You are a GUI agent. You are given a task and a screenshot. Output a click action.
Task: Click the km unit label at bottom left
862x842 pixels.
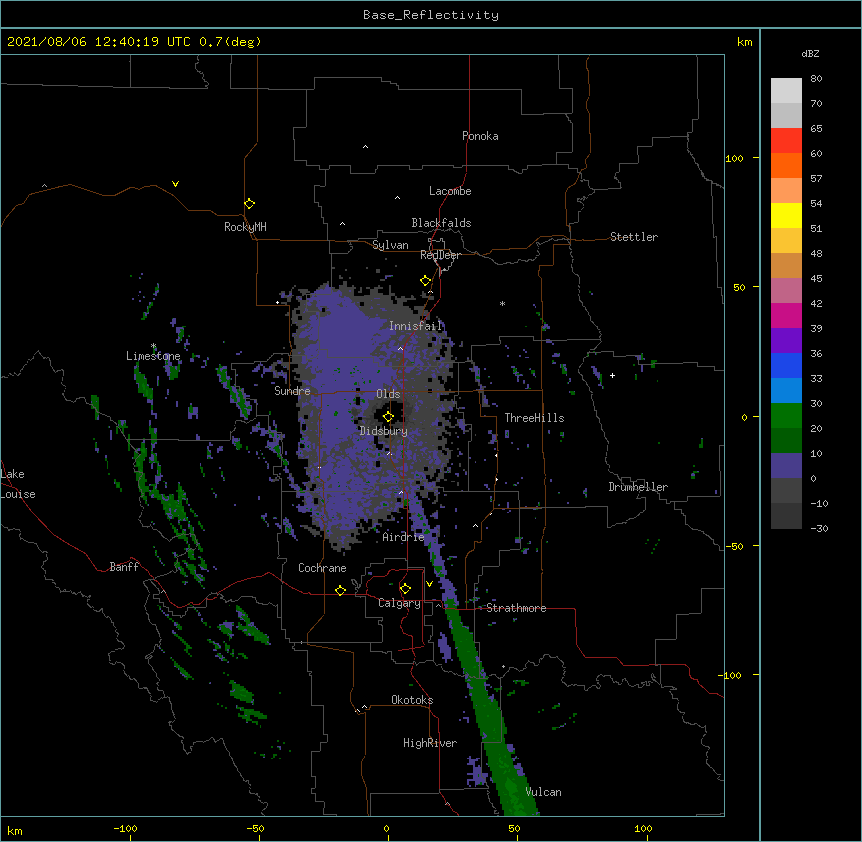15,830
